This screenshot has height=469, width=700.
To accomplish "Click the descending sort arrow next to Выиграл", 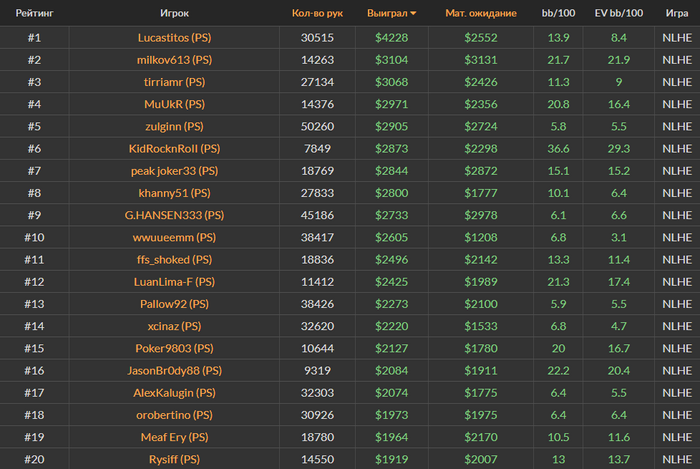I will click(414, 14).
